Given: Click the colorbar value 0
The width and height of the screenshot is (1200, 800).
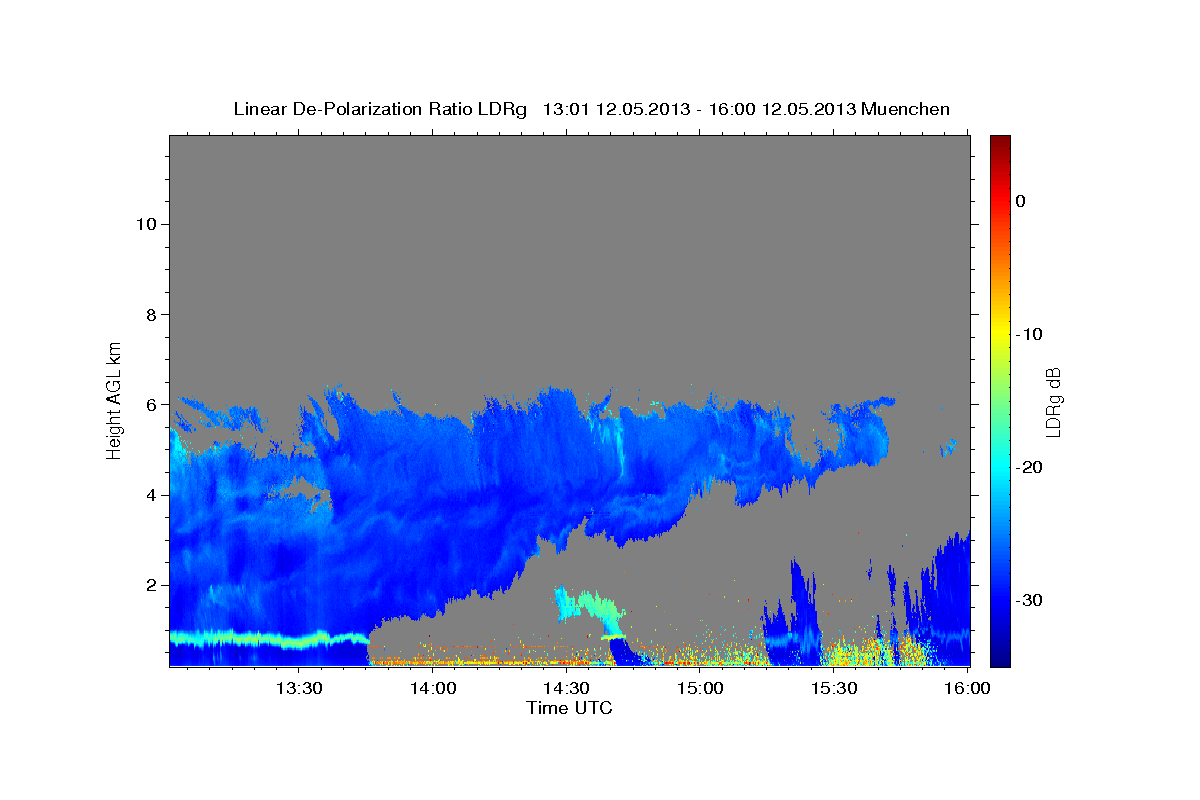Looking at the screenshot, I should (x=1021, y=201).
